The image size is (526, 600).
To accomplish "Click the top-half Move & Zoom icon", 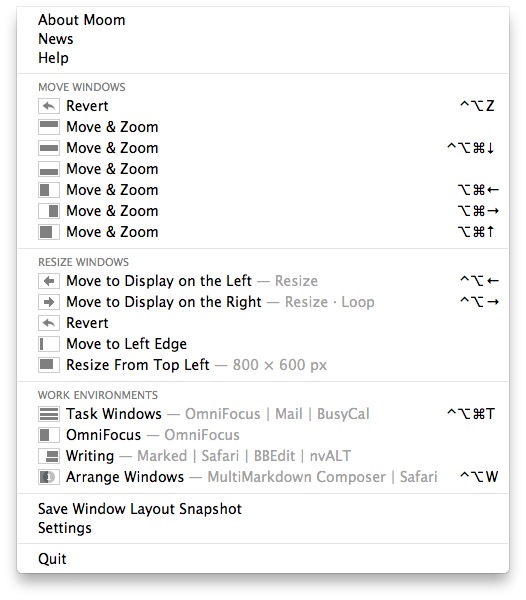I will (x=49, y=127).
